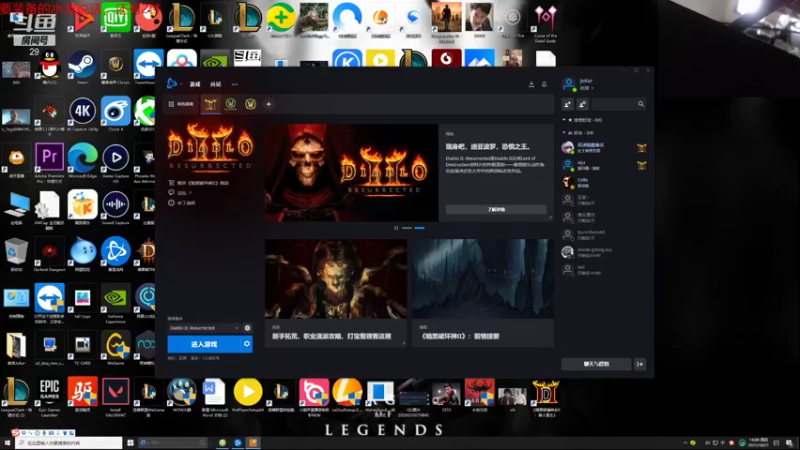800x450 pixels.
Task: Select offline friend BurnThemAll
Action: [x=604, y=235]
